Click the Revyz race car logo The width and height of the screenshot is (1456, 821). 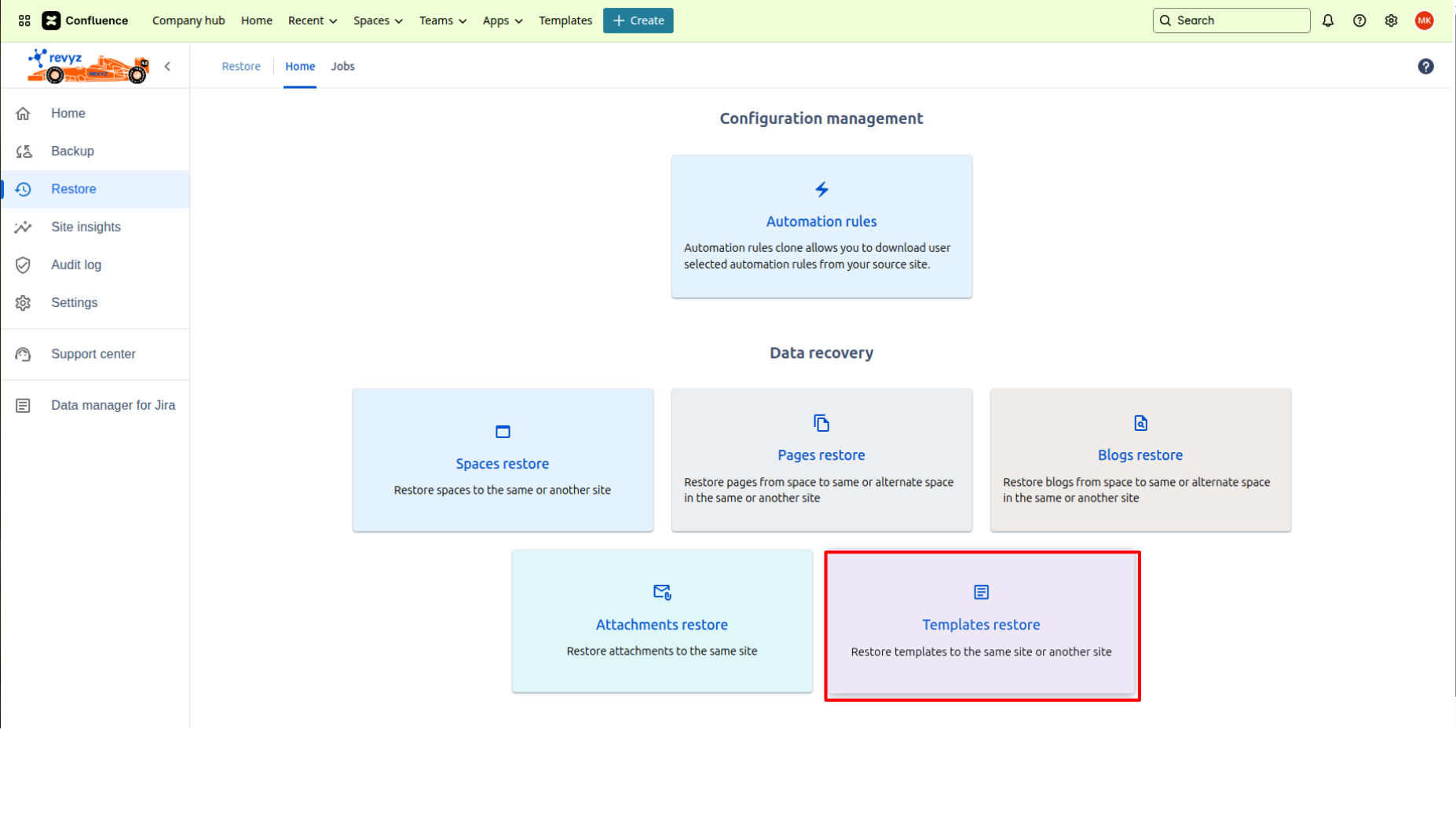[87, 67]
